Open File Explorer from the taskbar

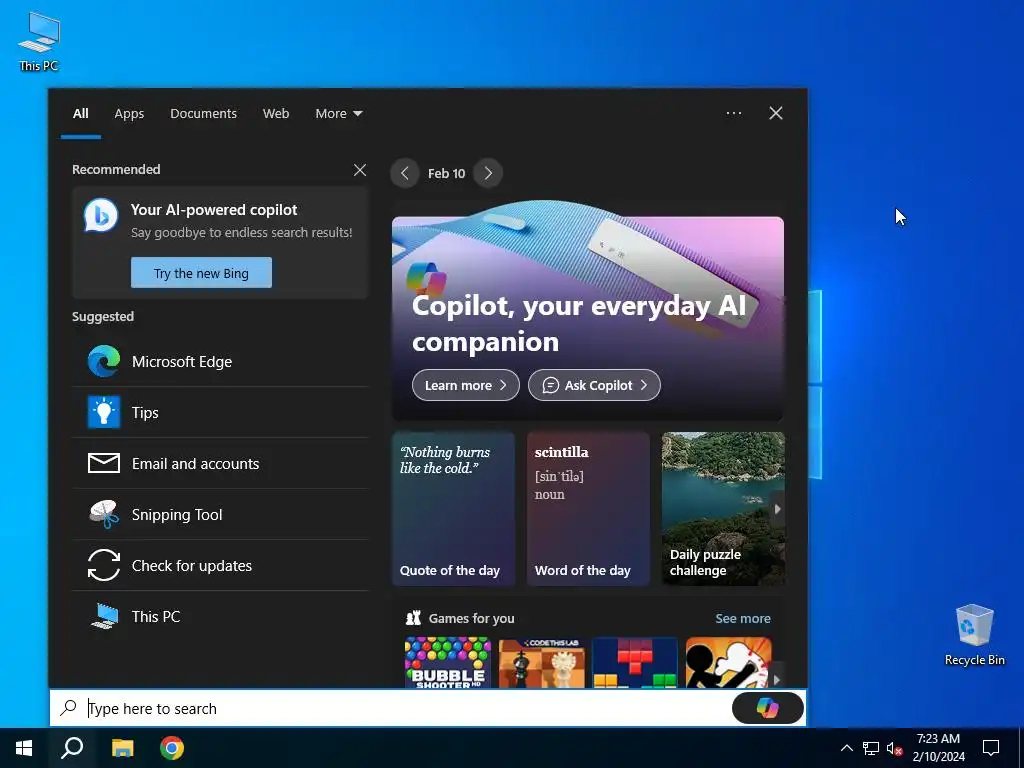point(122,748)
